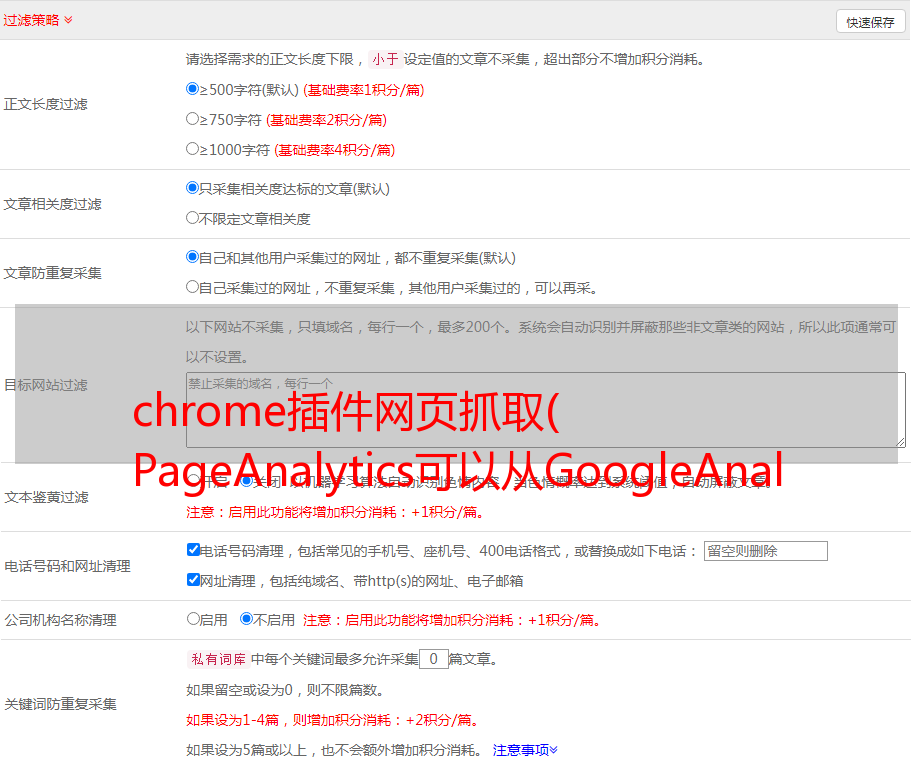
Task: Select 不启用 for 公司机构名称清理
Action: [x=246, y=619]
